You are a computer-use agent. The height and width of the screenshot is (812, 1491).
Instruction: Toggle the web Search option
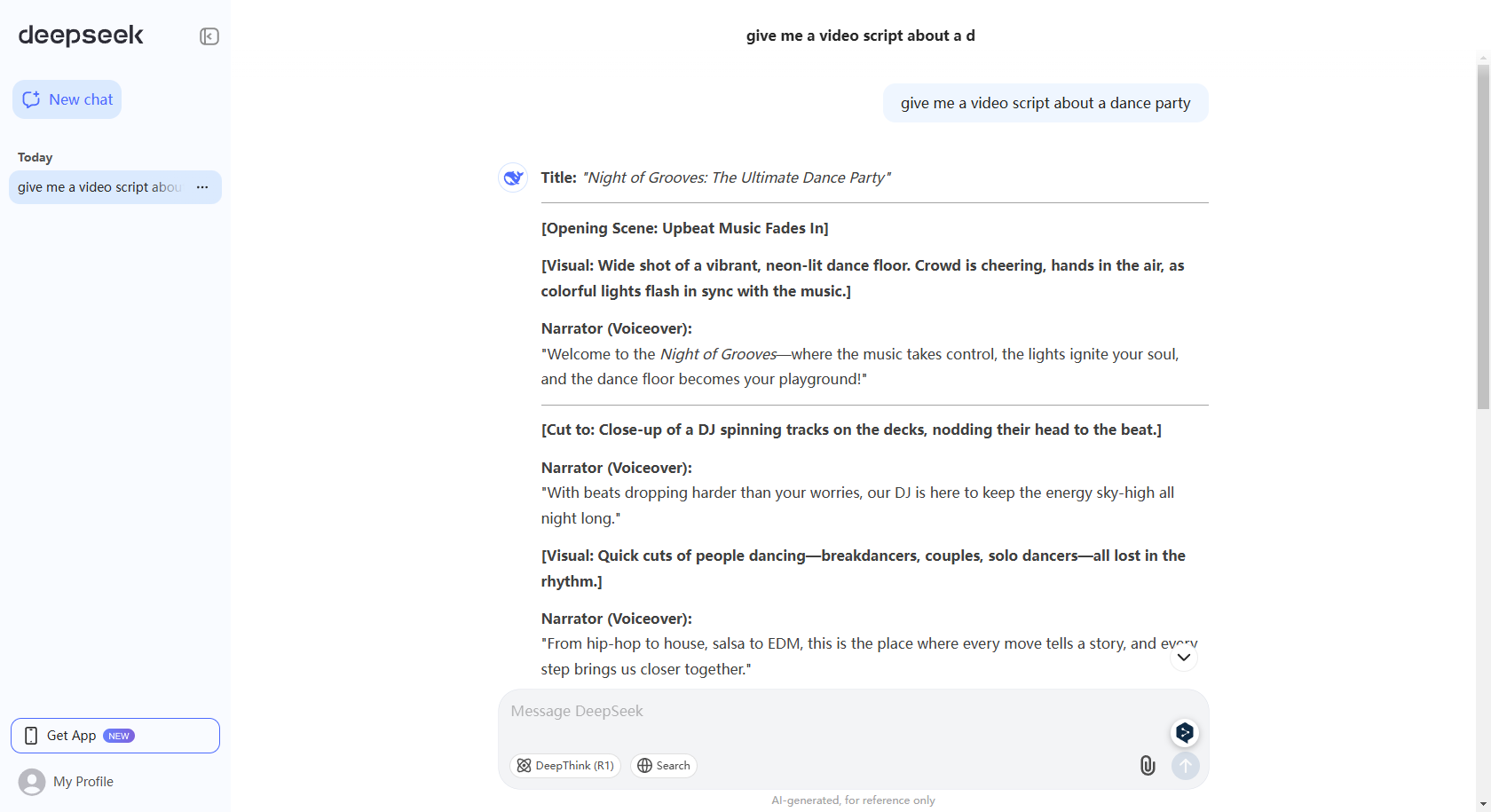click(x=664, y=765)
